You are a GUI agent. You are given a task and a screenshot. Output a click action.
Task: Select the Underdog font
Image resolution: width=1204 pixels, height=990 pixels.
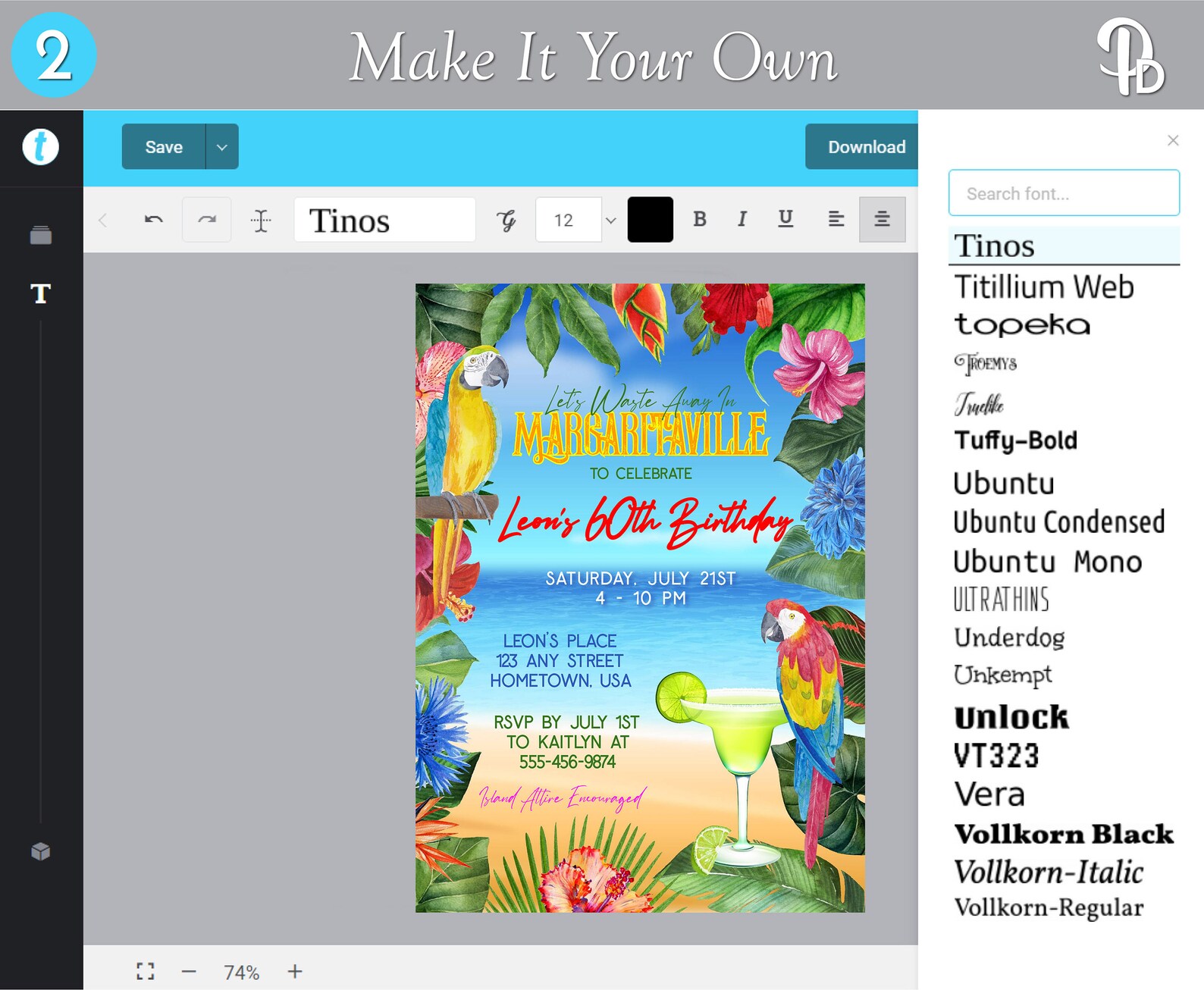[x=1009, y=638]
